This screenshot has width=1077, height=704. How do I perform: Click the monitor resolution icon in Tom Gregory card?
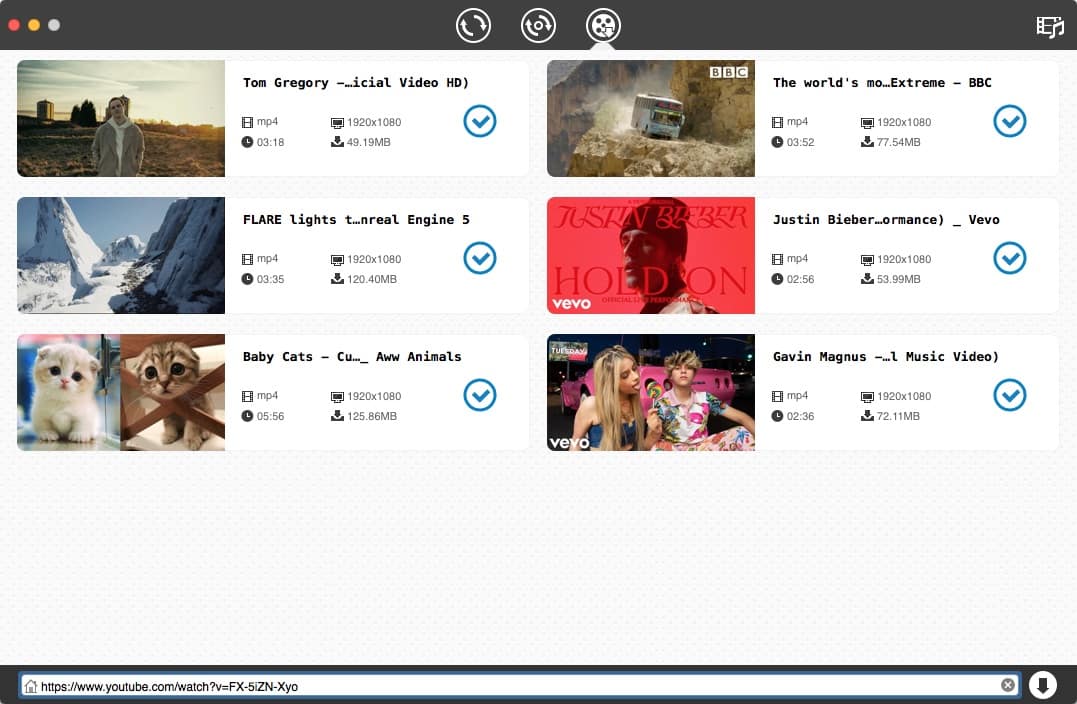[x=337, y=123]
